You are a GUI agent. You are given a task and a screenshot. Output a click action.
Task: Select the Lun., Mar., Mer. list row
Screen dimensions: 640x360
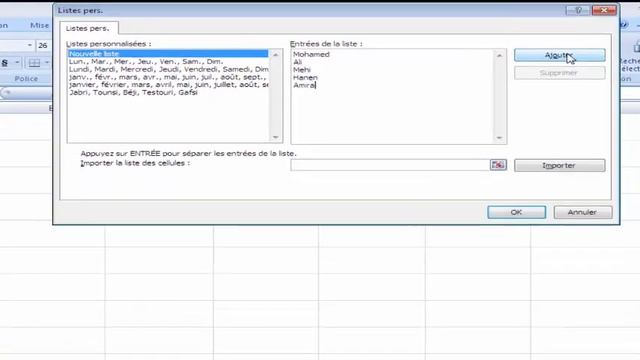point(168,61)
